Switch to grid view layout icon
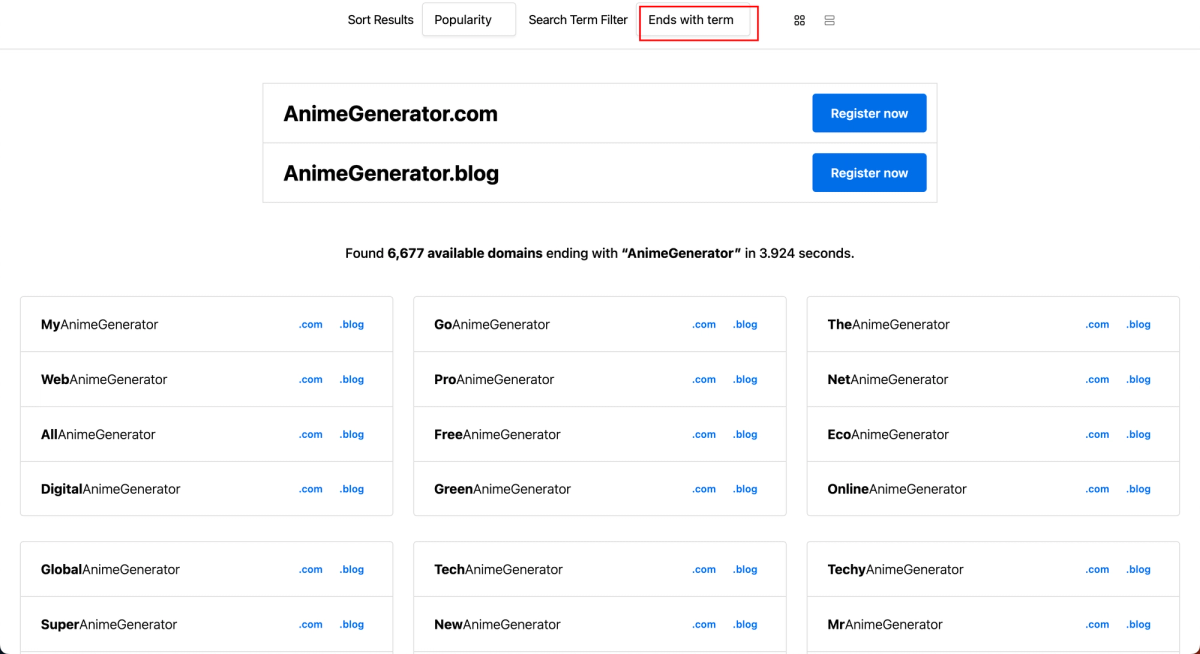 [799, 20]
